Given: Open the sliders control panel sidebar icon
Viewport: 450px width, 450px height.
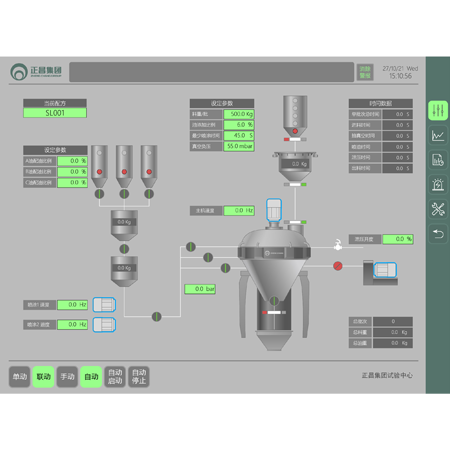Looking at the screenshot, I should pyautogui.click(x=438, y=110).
